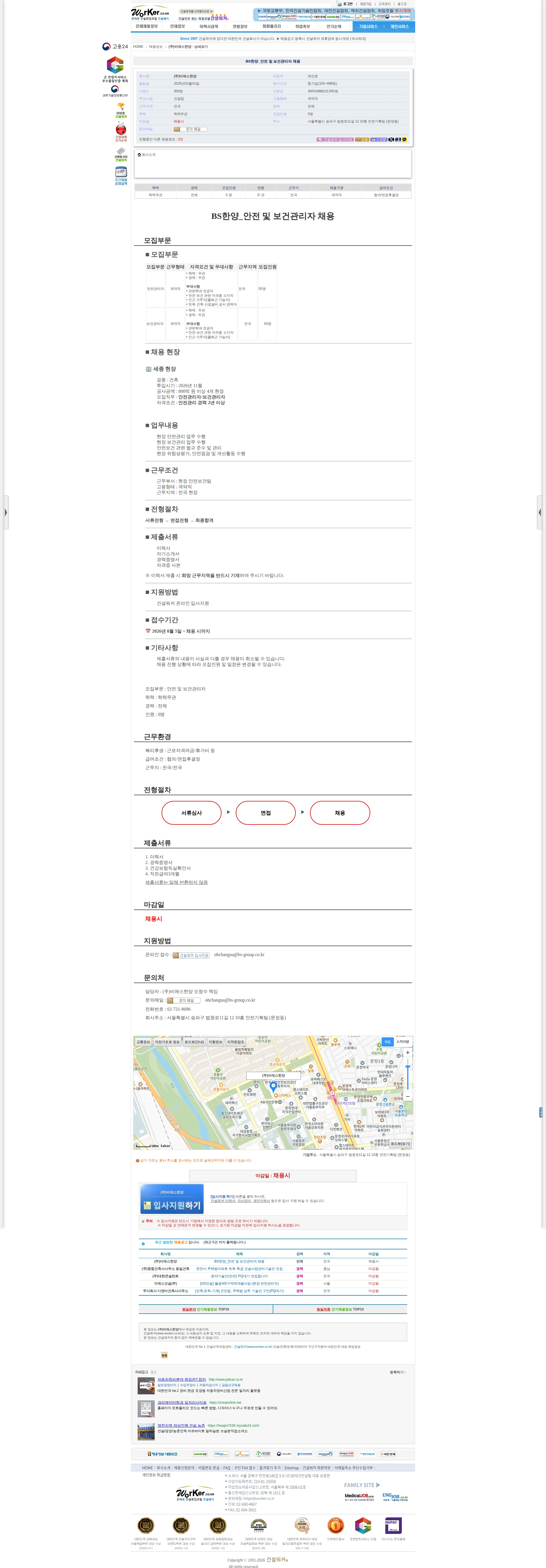Open the 고용24 sidebar banner
Viewport: 546px width, 1568px height.
[x=115, y=47]
